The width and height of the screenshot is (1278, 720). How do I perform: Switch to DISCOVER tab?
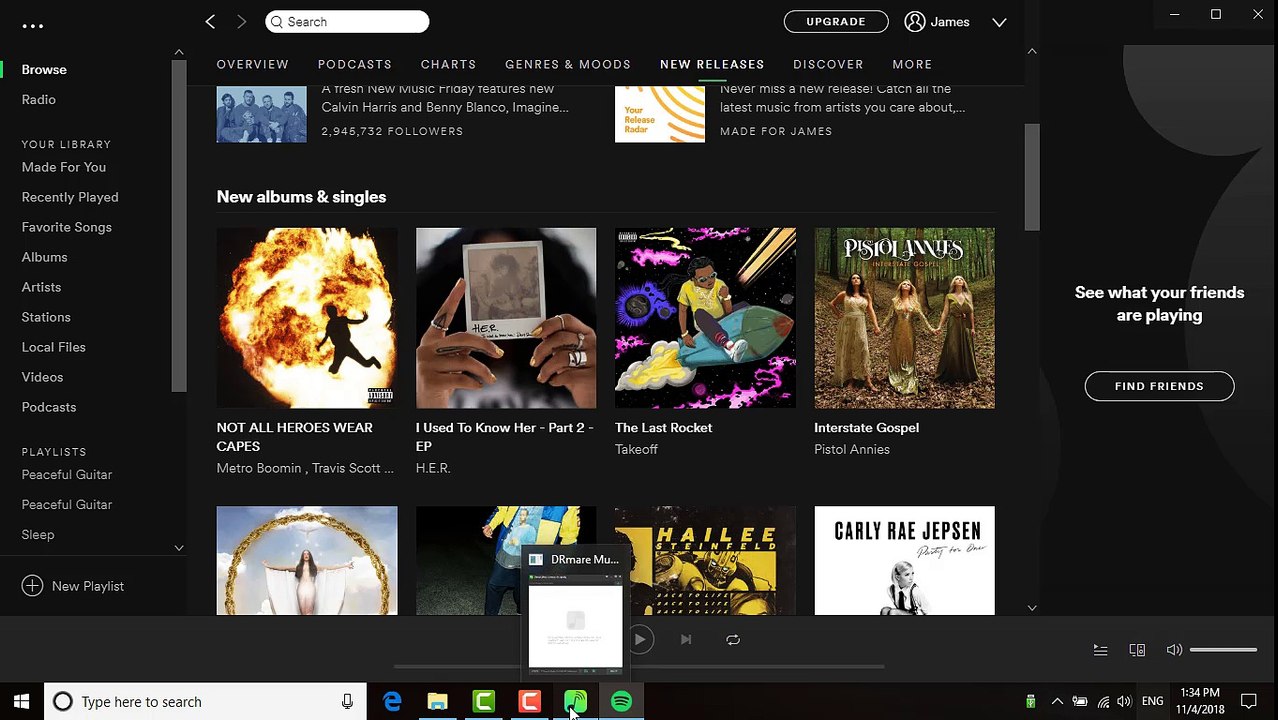828,64
